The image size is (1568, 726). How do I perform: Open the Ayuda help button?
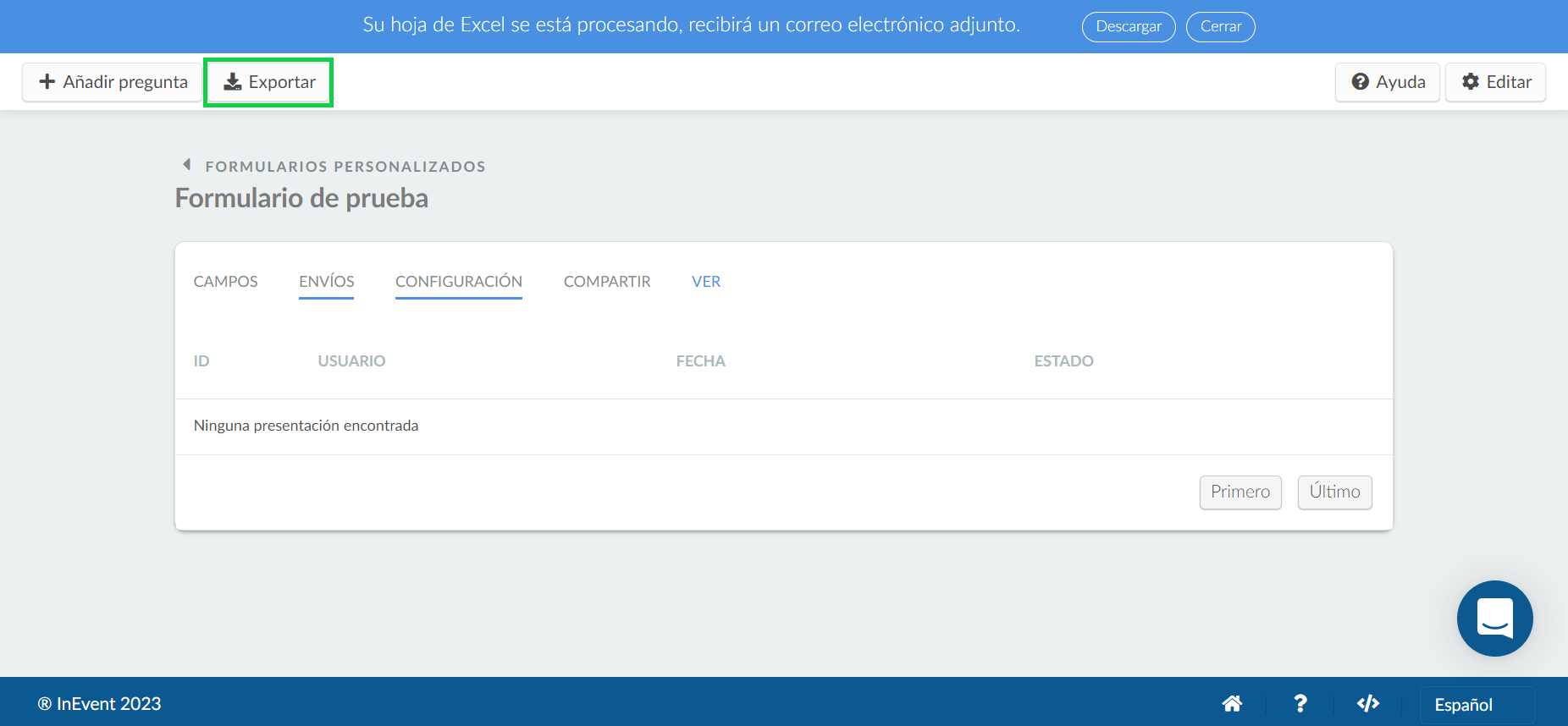coord(1388,82)
